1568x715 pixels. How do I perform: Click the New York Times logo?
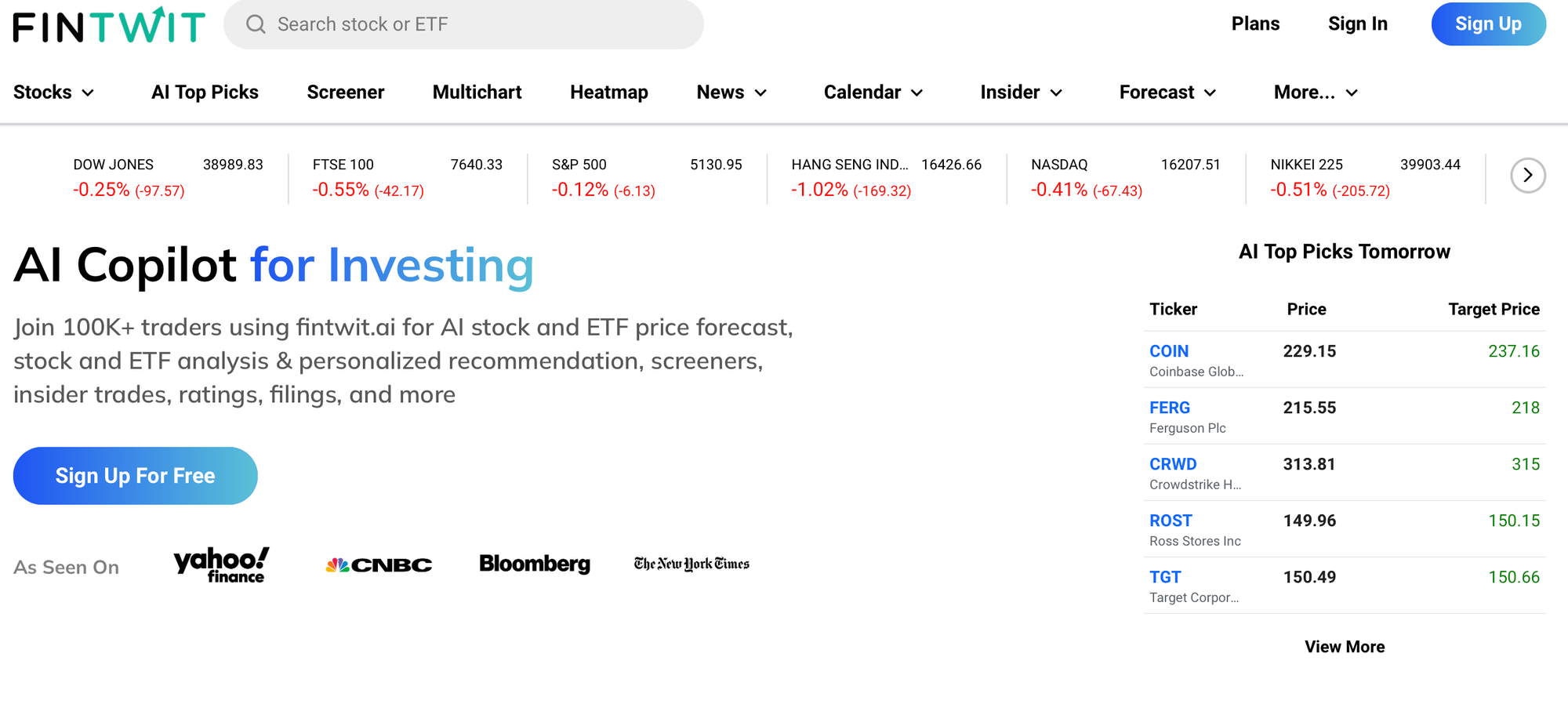691,564
